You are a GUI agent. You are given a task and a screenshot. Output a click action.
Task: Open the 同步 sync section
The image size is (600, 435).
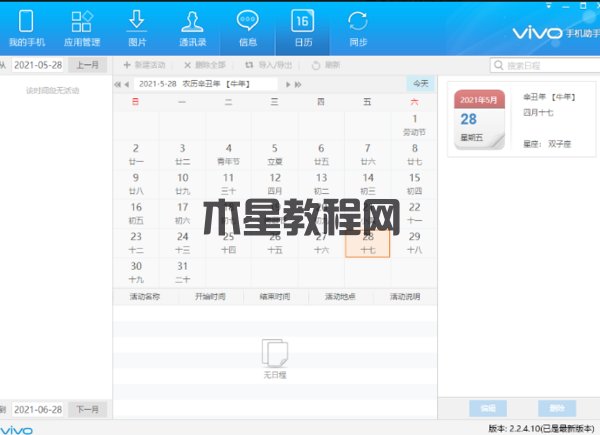[x=358, y=29]
